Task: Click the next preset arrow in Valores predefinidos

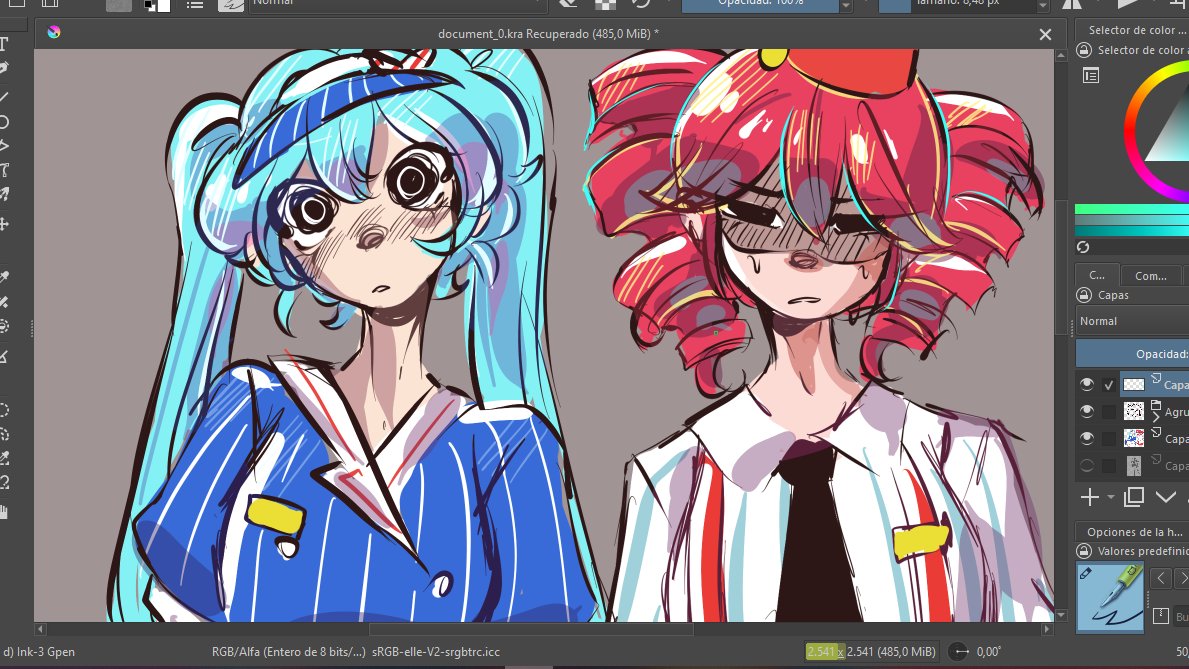Action: [1180, 578]
